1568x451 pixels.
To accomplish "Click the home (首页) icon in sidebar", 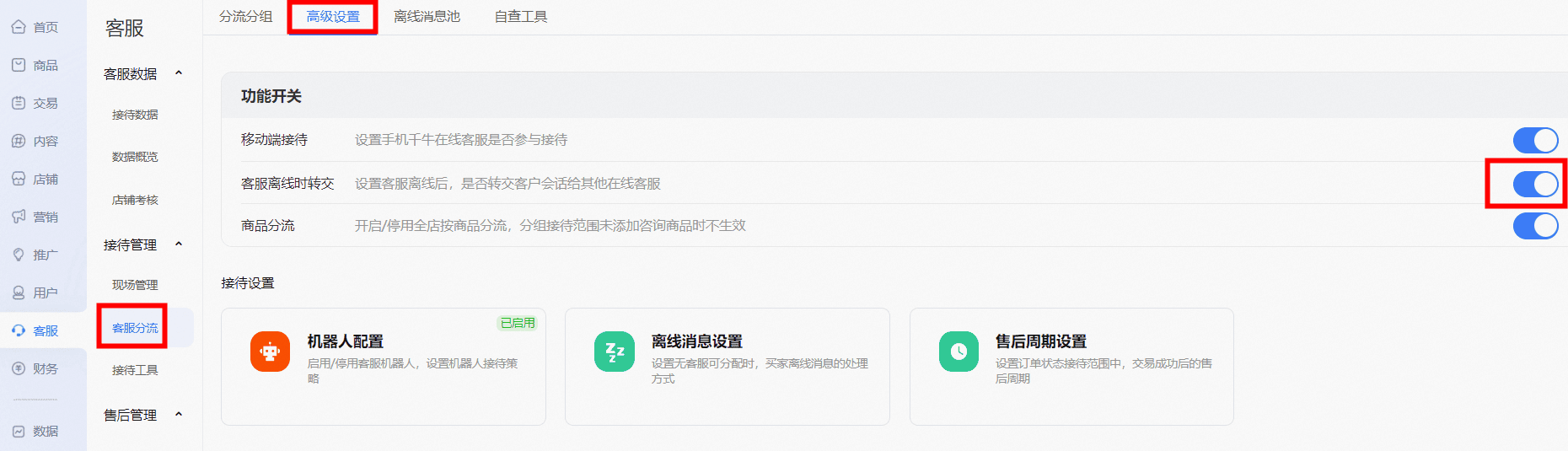I will click(x=19, y=27).
